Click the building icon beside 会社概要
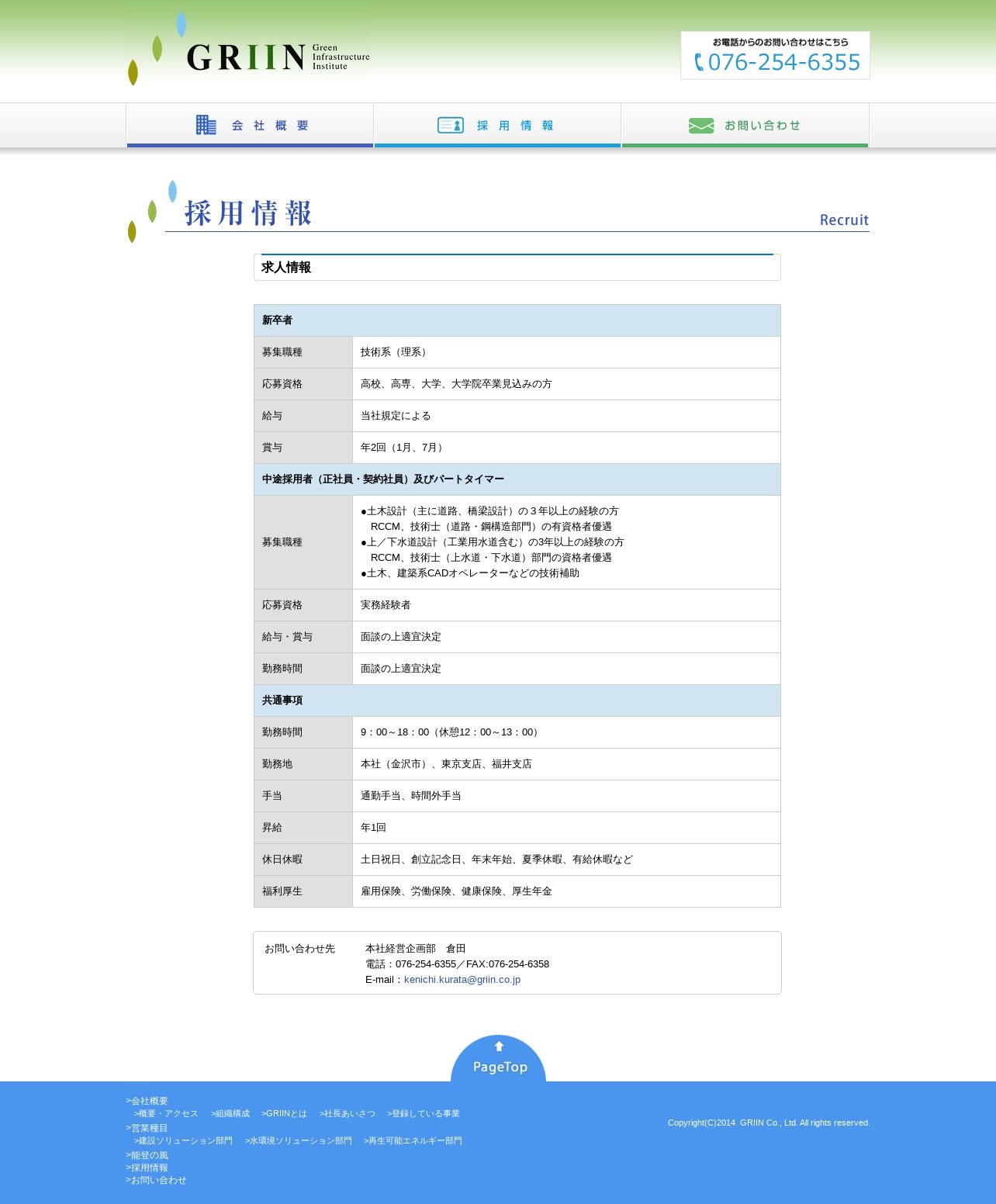Viewport: 996px width, 1204px height. pos(206,125)
